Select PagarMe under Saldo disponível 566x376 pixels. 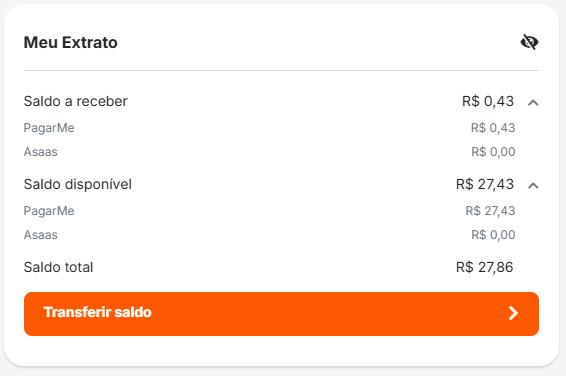[49, 211]
